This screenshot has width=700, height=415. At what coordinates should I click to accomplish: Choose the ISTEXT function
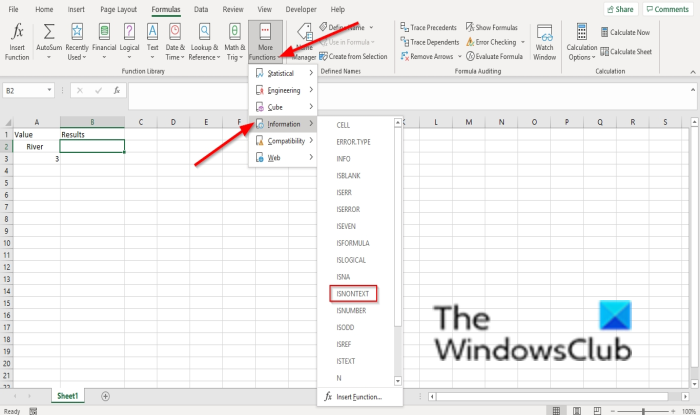pos(346,361)
